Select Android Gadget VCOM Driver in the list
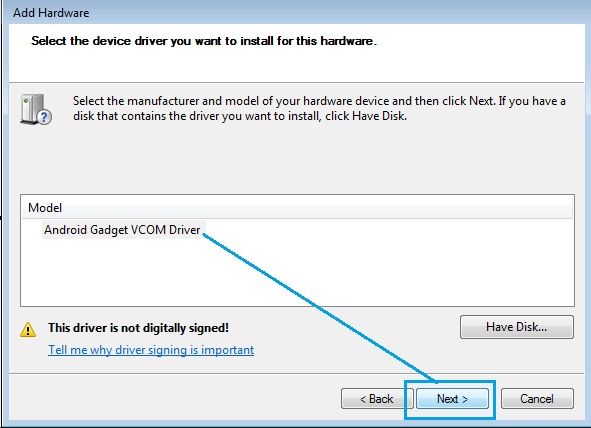The width and height of the screenshot is (591, 428). [x=122, y=230]
